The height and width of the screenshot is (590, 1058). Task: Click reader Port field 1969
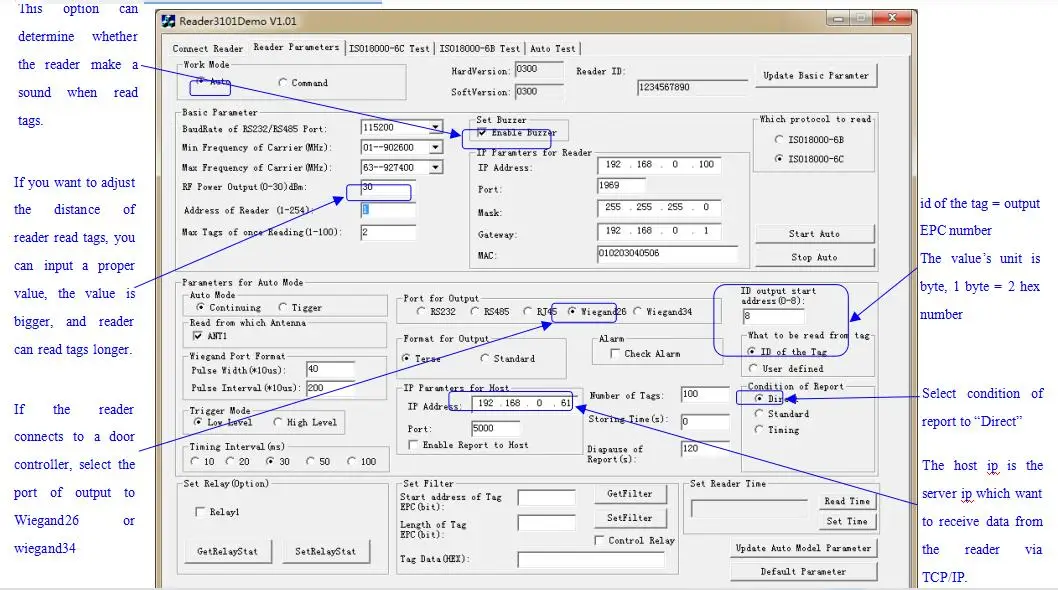tap(621, 185)
